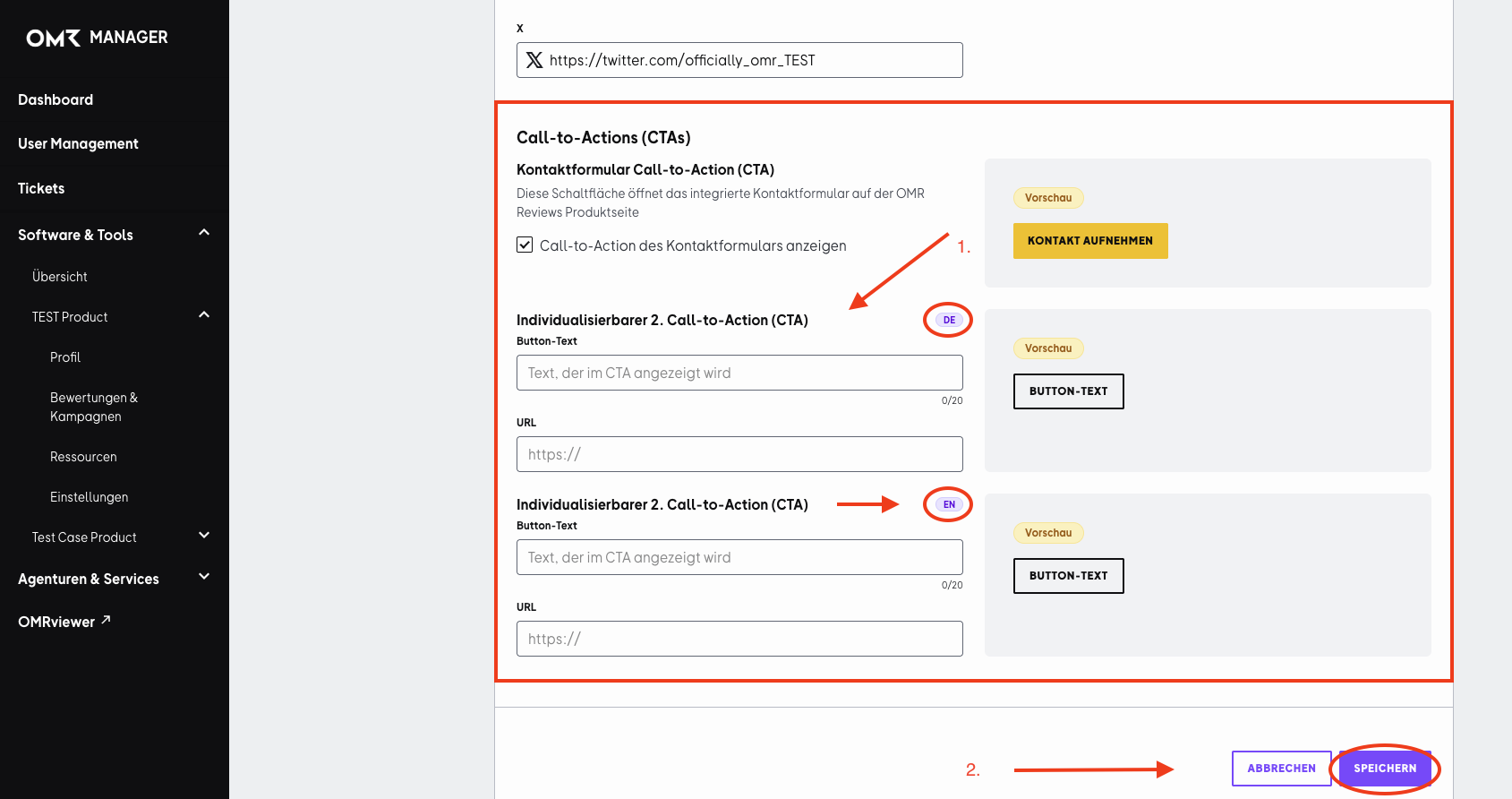This screenshot has width=1512, height=799.
Task: Focus the DE Button-Text input field
Action: click(739, 373)
